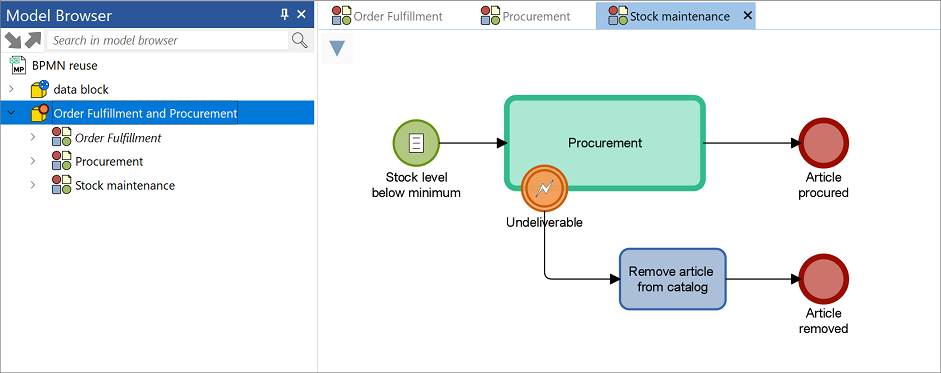Expand the Order Fulfillment tree node
Image resolution: width=941 pixels, height=373 pixels.
[33, 137]
